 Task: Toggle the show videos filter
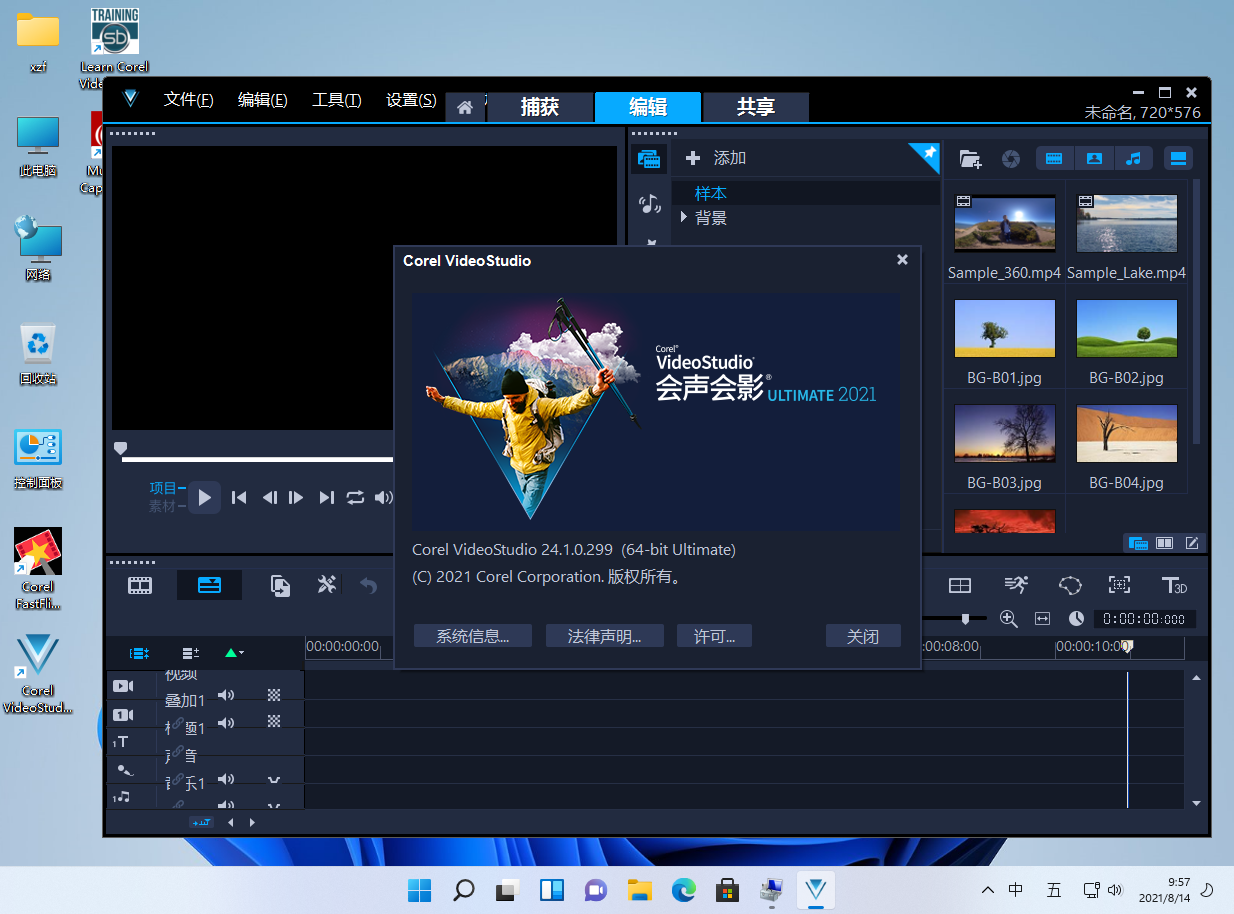pos(1054,158)
